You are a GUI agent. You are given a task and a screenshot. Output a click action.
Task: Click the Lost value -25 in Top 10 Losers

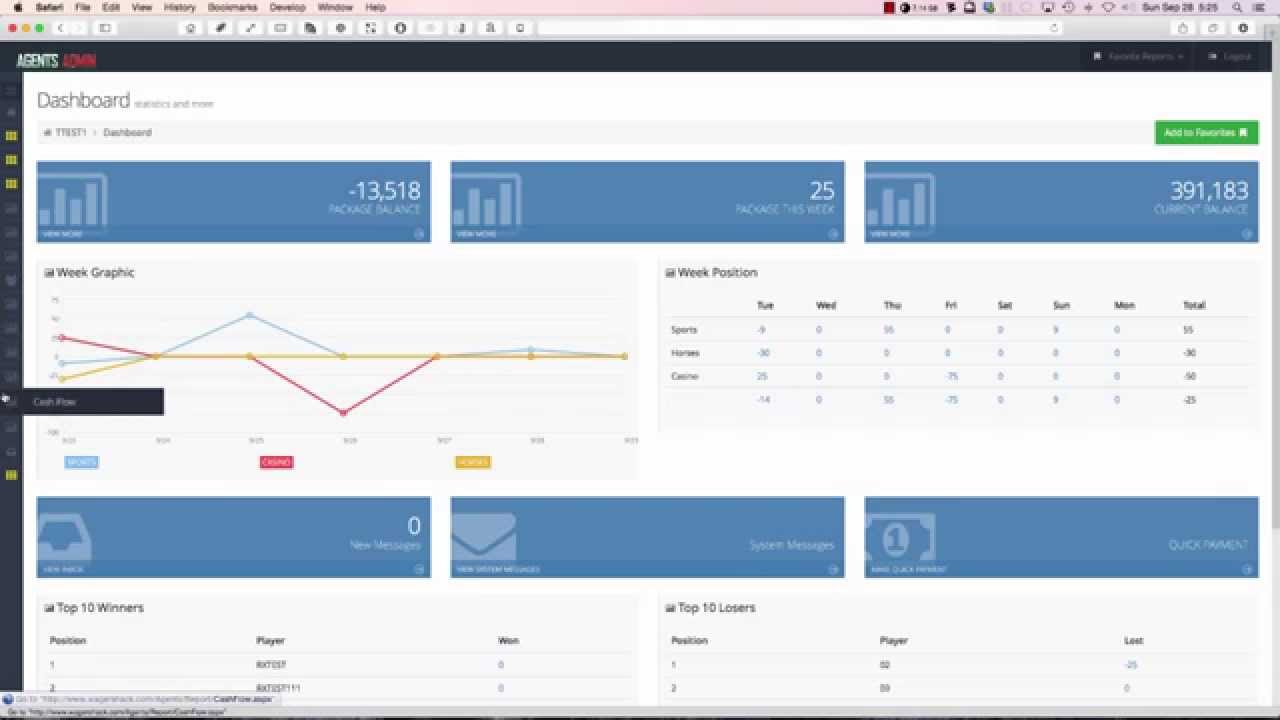point(1131,664)
